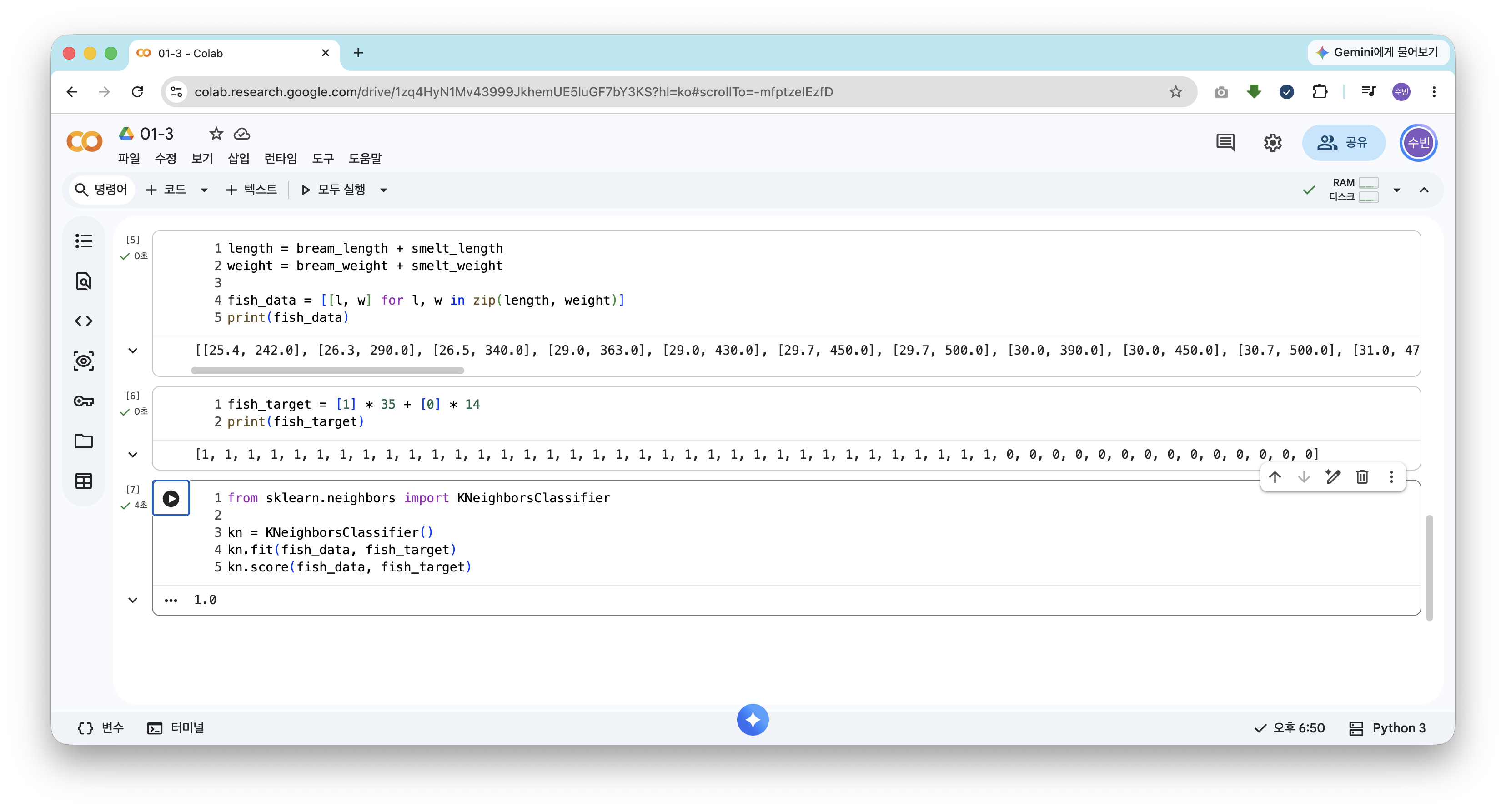
Task: Open Chrome three-dot menu
Action: pos(1434,92)
